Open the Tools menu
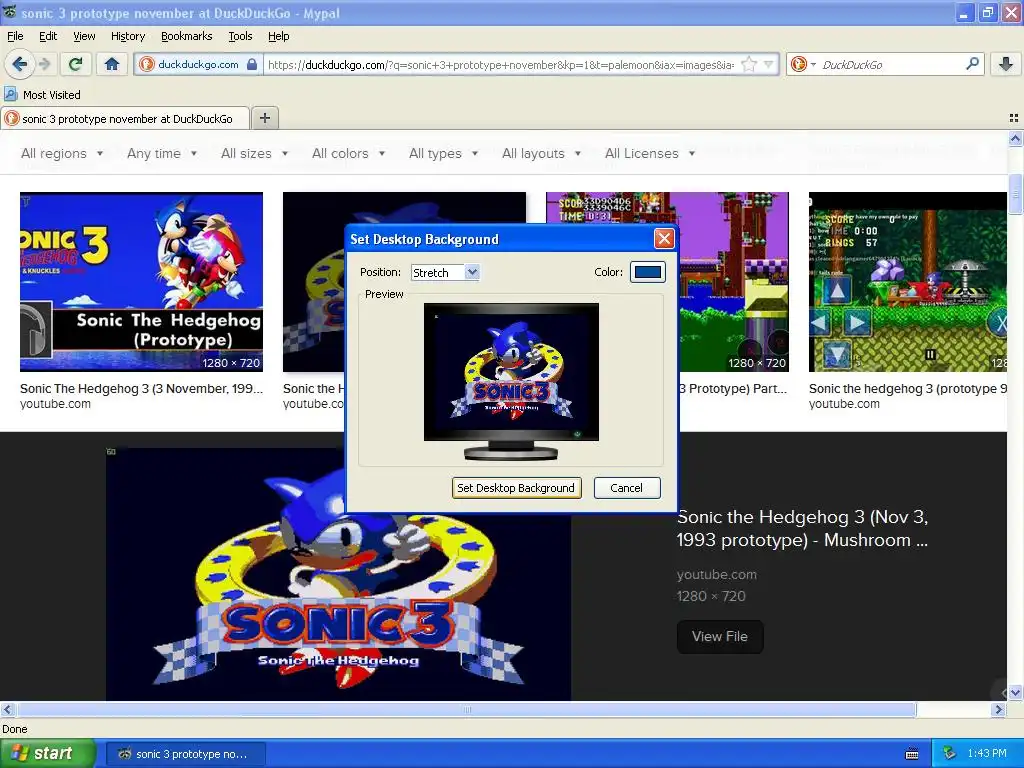The image size is (1024, 768). 240,37
